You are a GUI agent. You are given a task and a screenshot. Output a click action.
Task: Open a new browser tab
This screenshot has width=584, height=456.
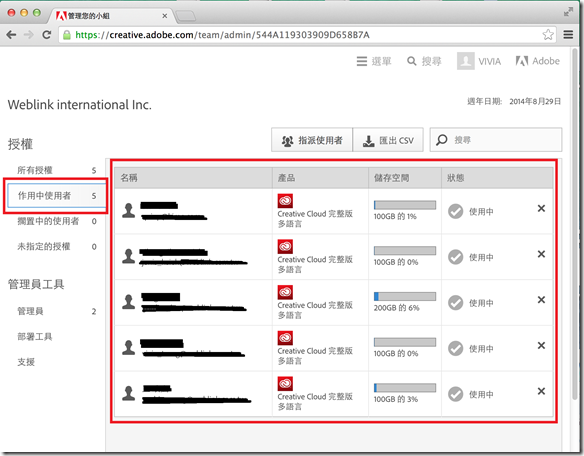(185, 16)
